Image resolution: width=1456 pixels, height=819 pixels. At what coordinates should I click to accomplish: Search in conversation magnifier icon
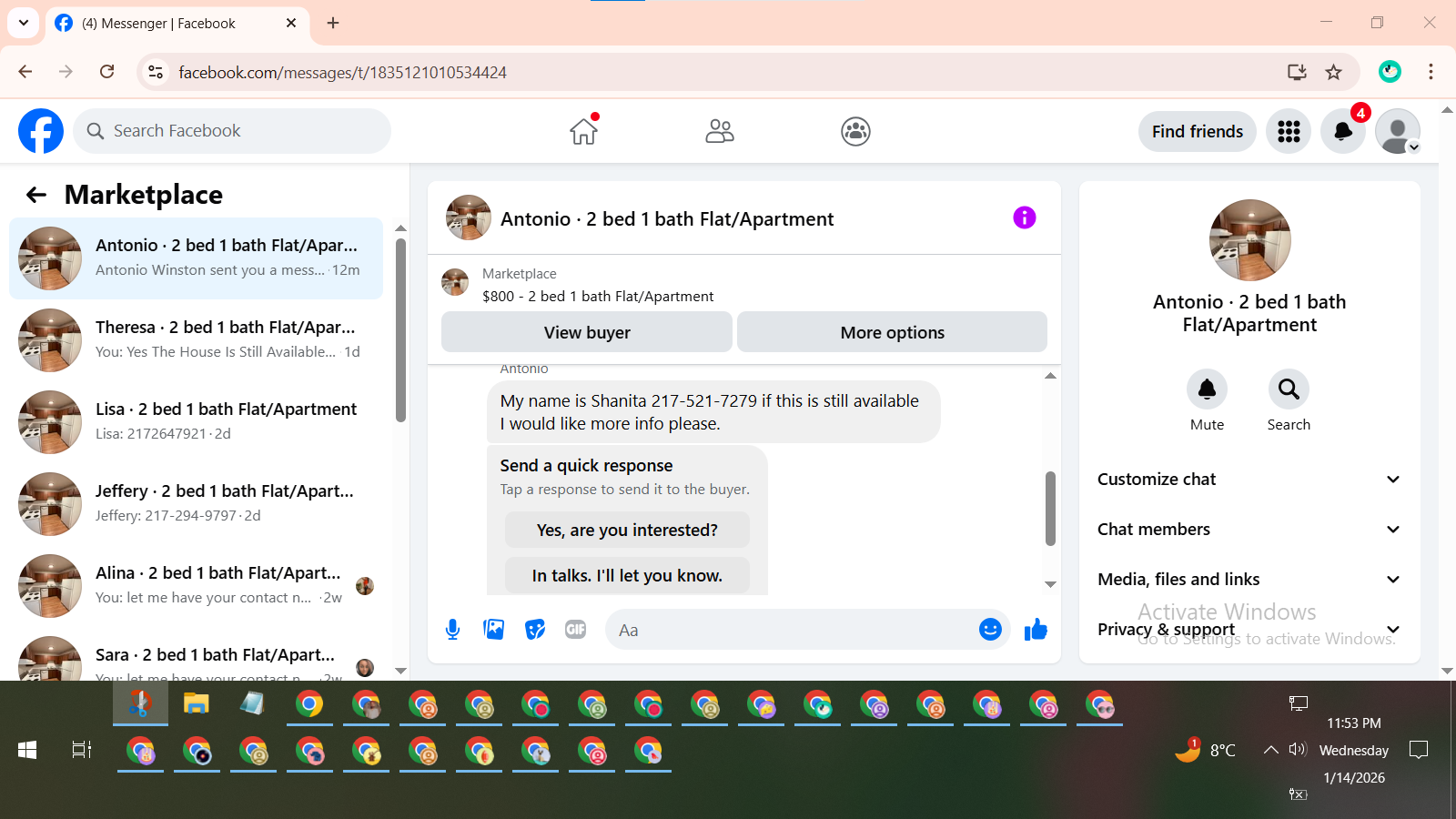(x=1289, y=389)
